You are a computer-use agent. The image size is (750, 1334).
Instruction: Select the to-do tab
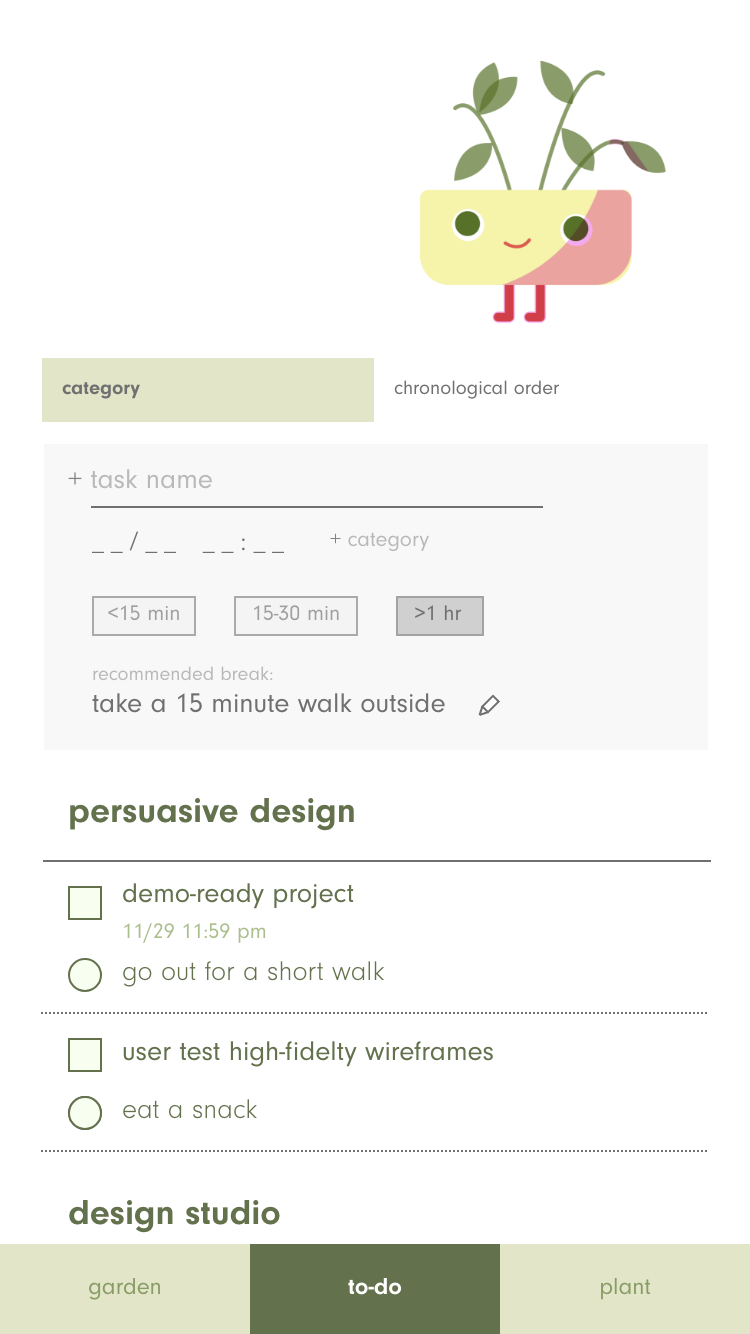(x=375, y=1288)
